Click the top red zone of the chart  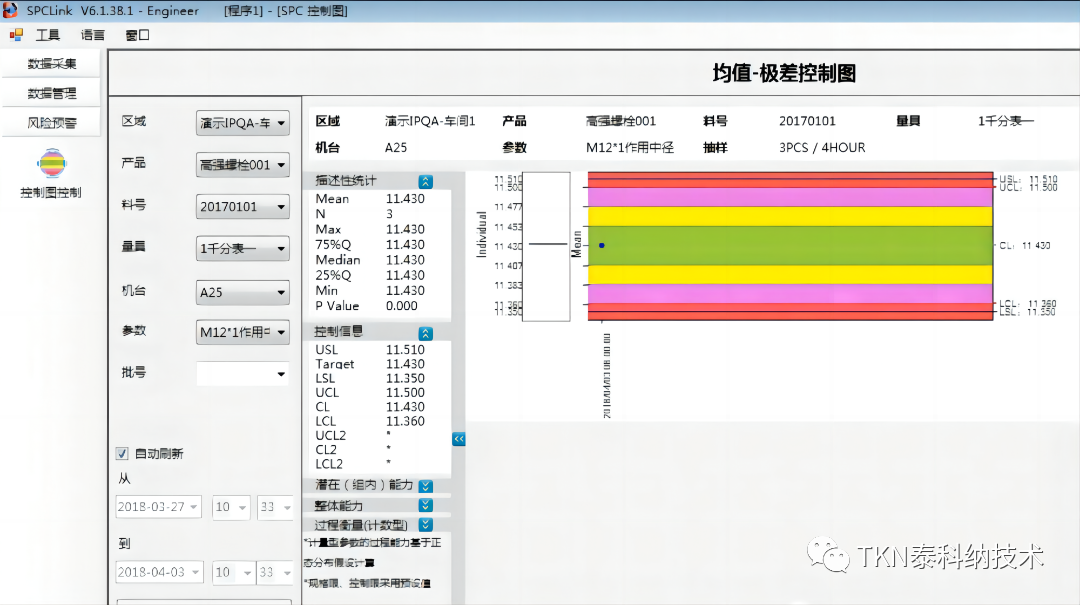(790, 180)
